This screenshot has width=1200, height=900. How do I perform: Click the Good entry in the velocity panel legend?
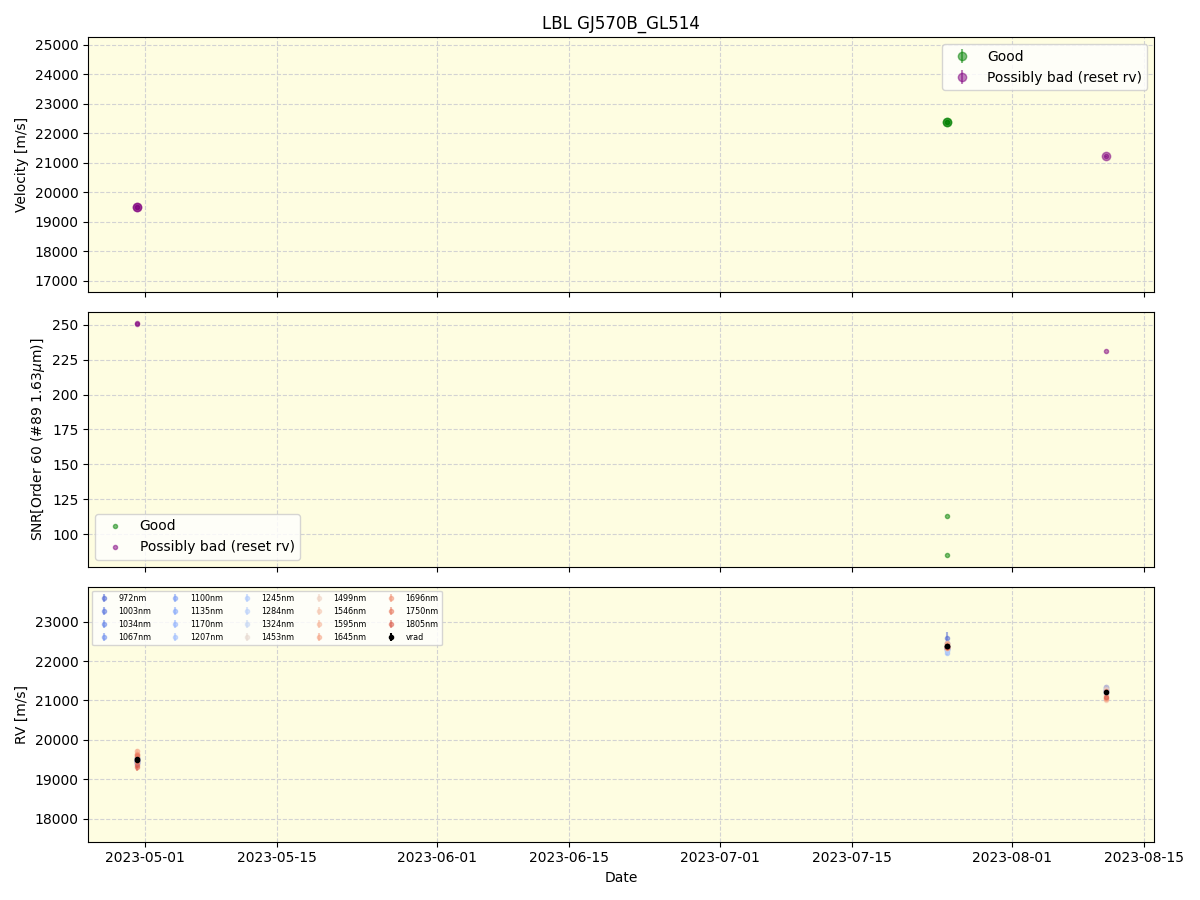pos(1005,56)
